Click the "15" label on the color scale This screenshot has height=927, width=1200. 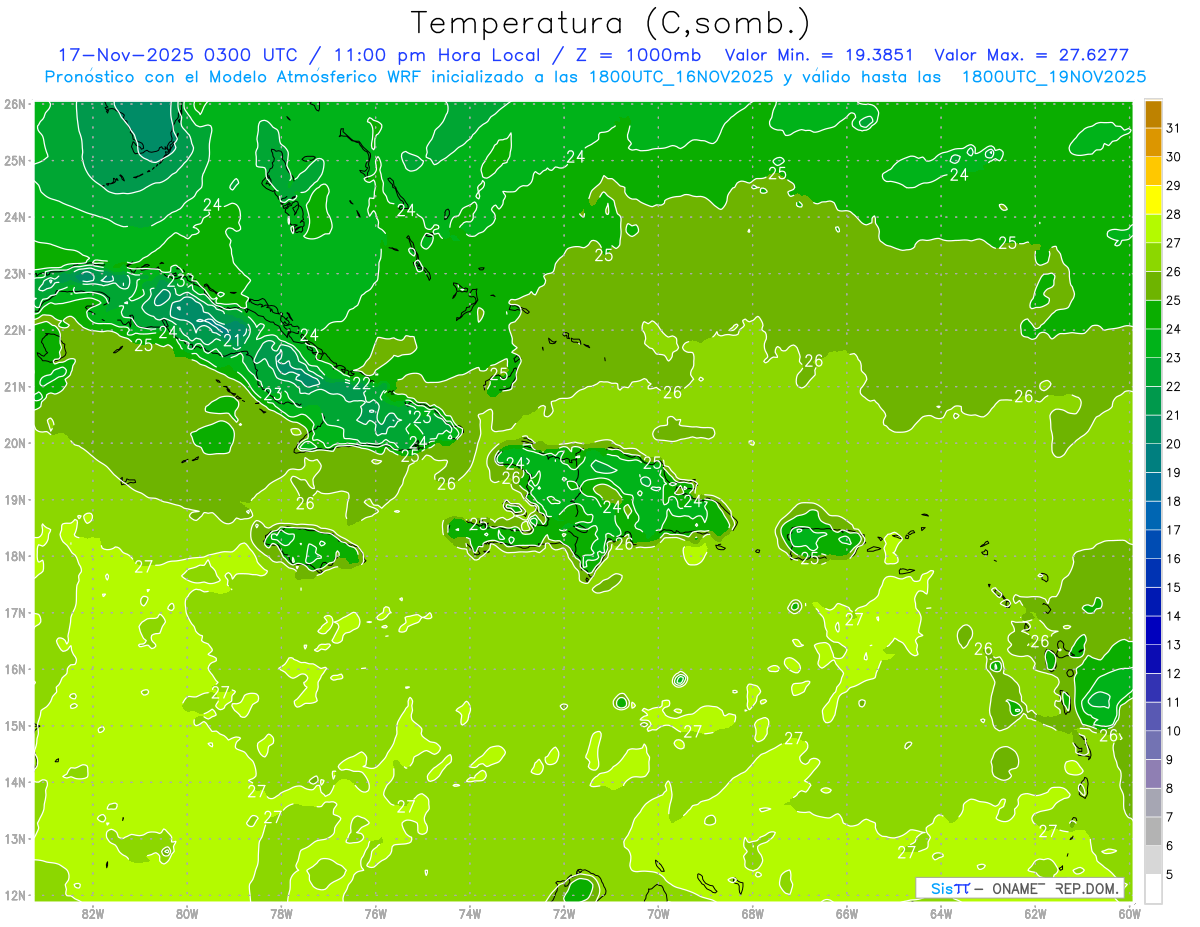point(1173,587)
